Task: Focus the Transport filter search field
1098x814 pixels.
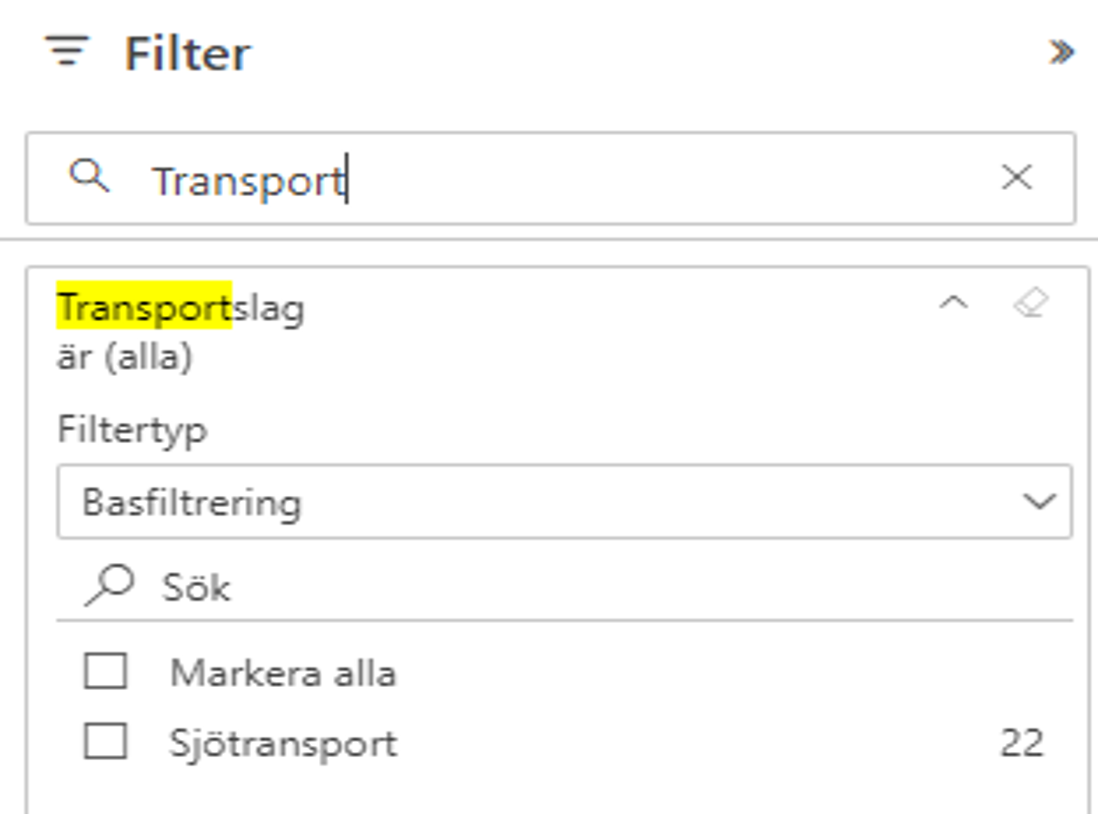Action: (550, 178)
